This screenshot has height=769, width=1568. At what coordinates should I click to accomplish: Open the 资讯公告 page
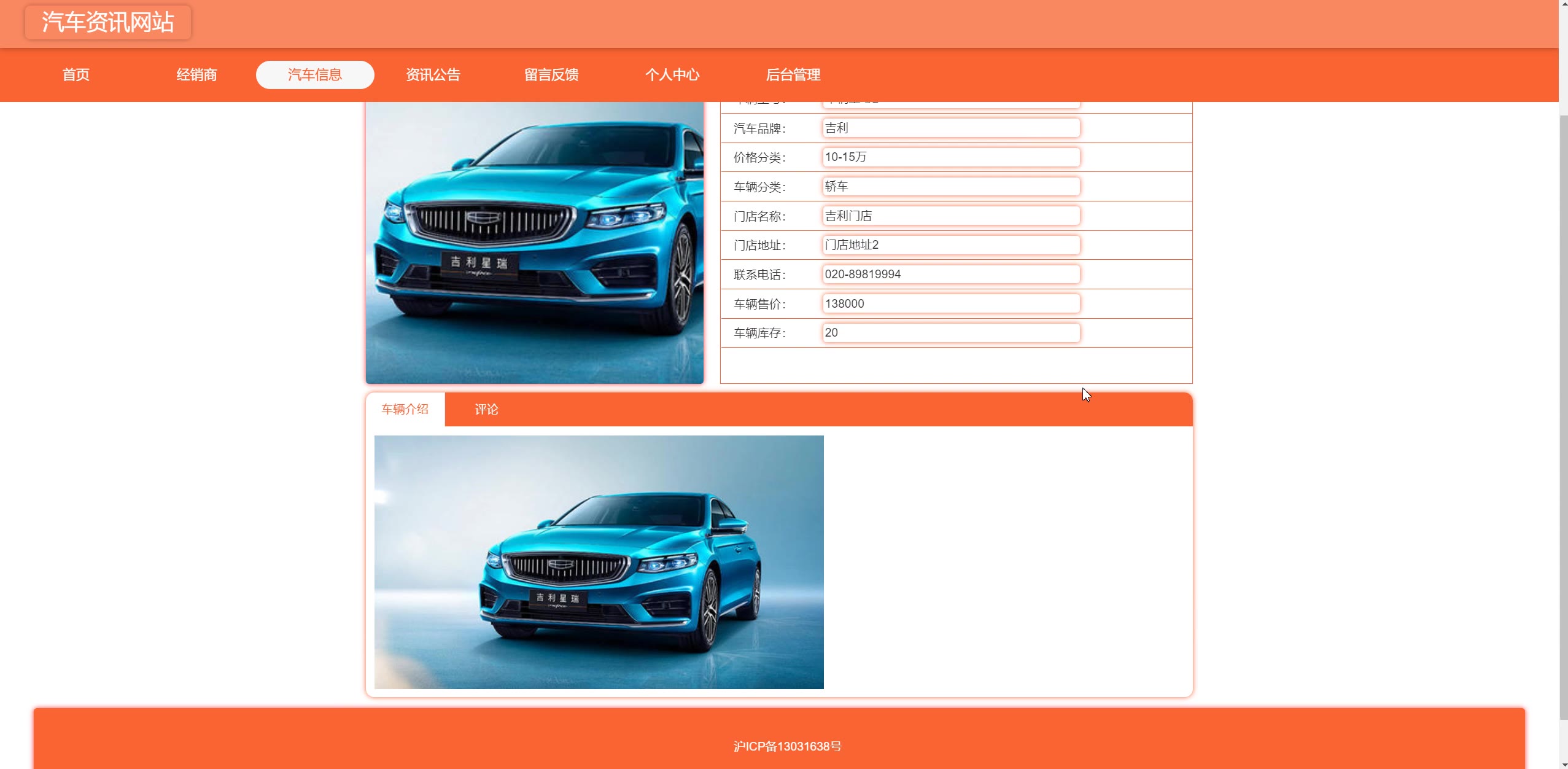[x=433, y=75]
